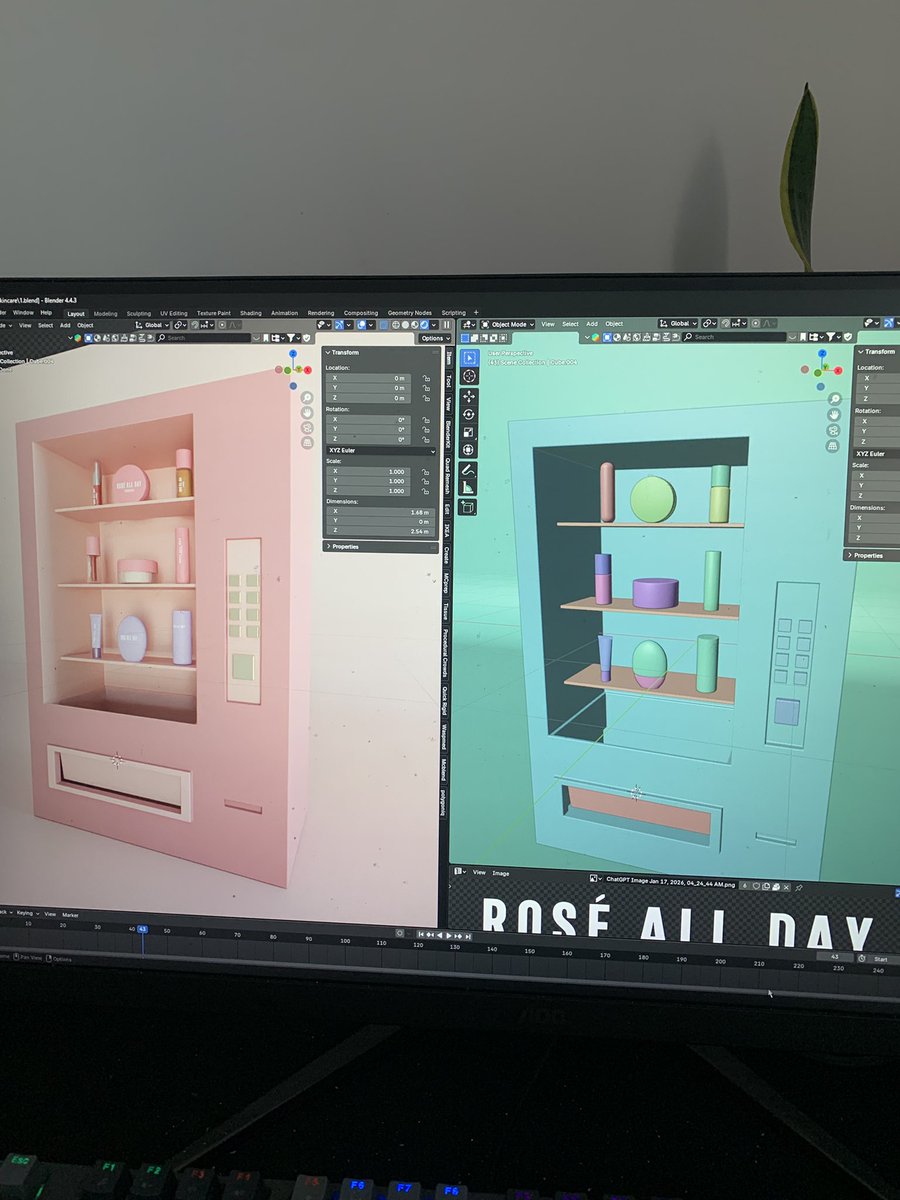This screenshot has width=900, height=1200.
Task: Open the Help menu
Action: coord(46,313)
